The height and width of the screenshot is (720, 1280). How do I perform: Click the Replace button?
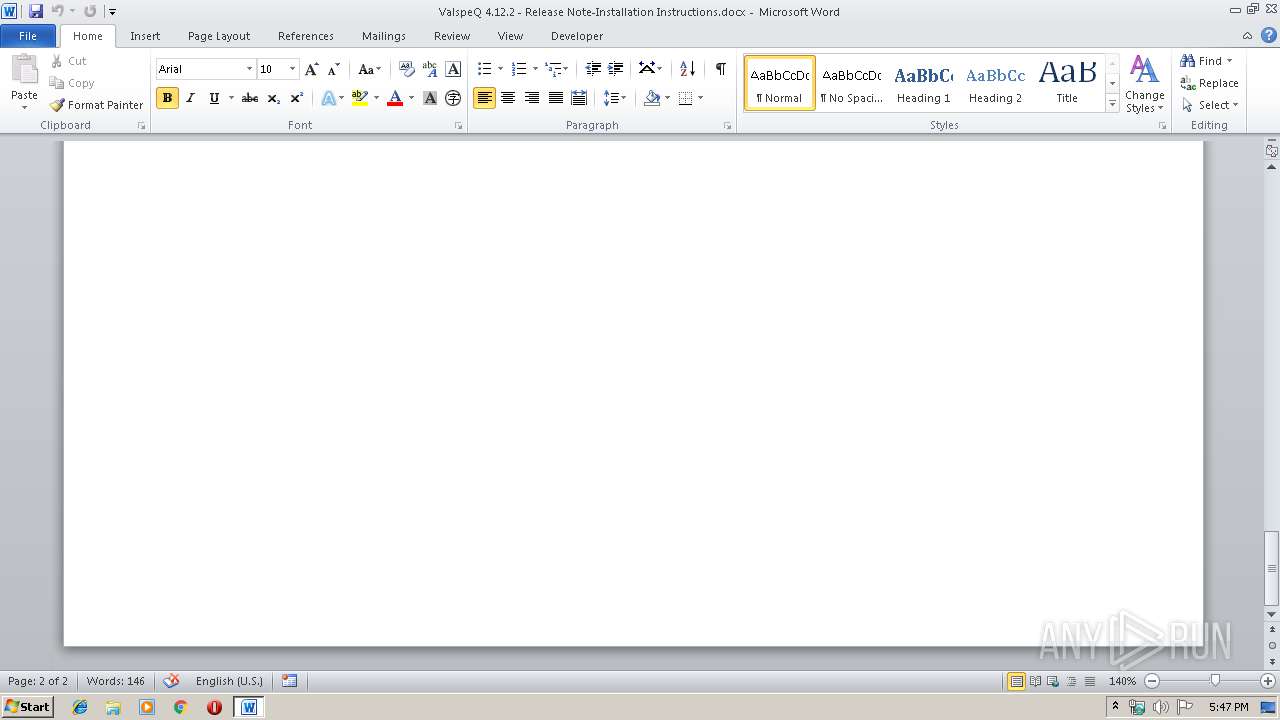pyautogui.click(x=1209, y=83)
